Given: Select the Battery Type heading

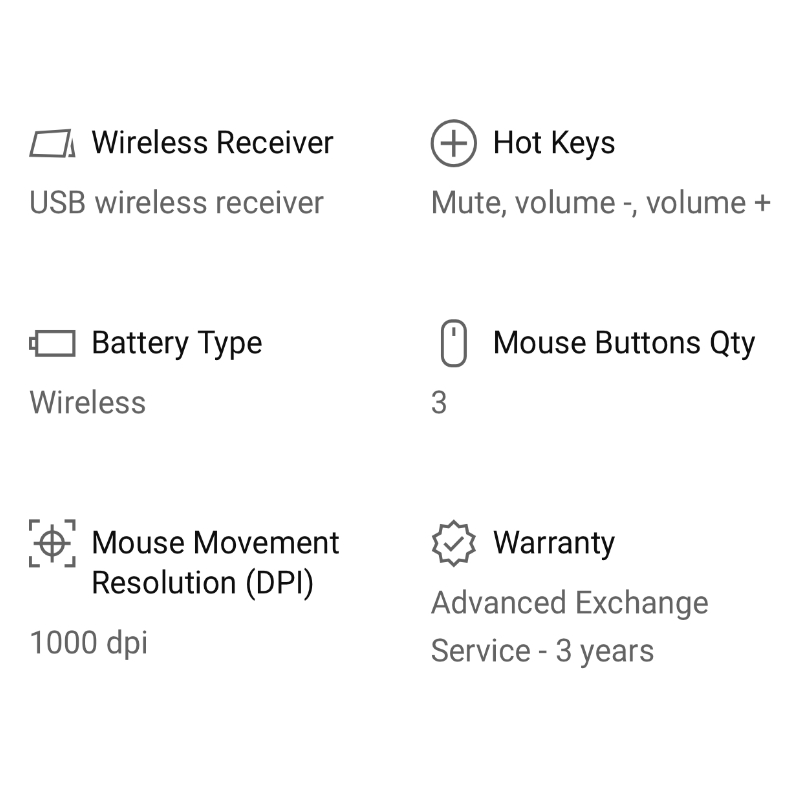Looking at the screenshot, I should pyautogui.click(x=177, y=343).
